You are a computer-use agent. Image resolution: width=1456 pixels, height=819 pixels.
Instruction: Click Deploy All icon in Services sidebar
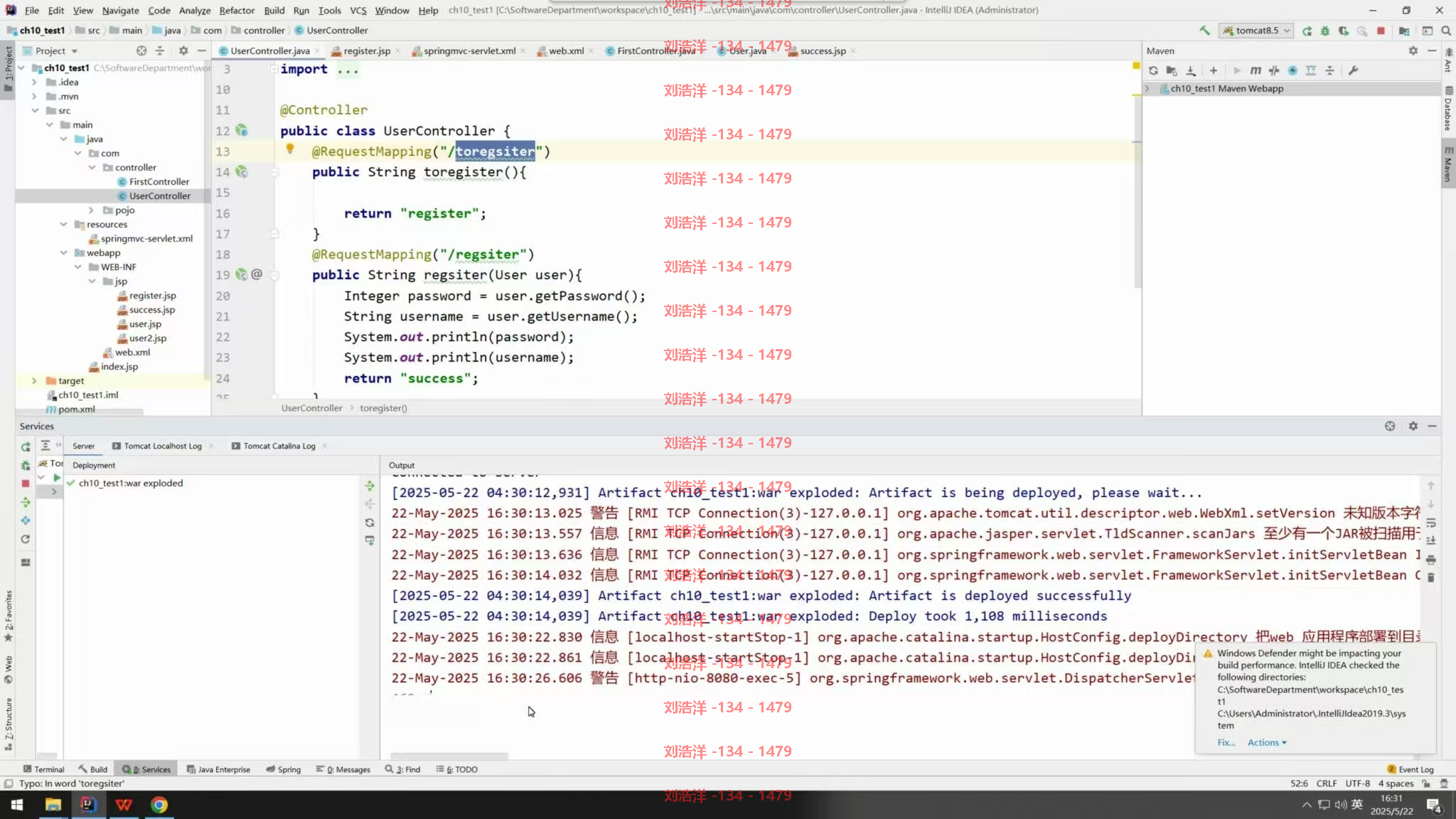(x=26, y=502)
